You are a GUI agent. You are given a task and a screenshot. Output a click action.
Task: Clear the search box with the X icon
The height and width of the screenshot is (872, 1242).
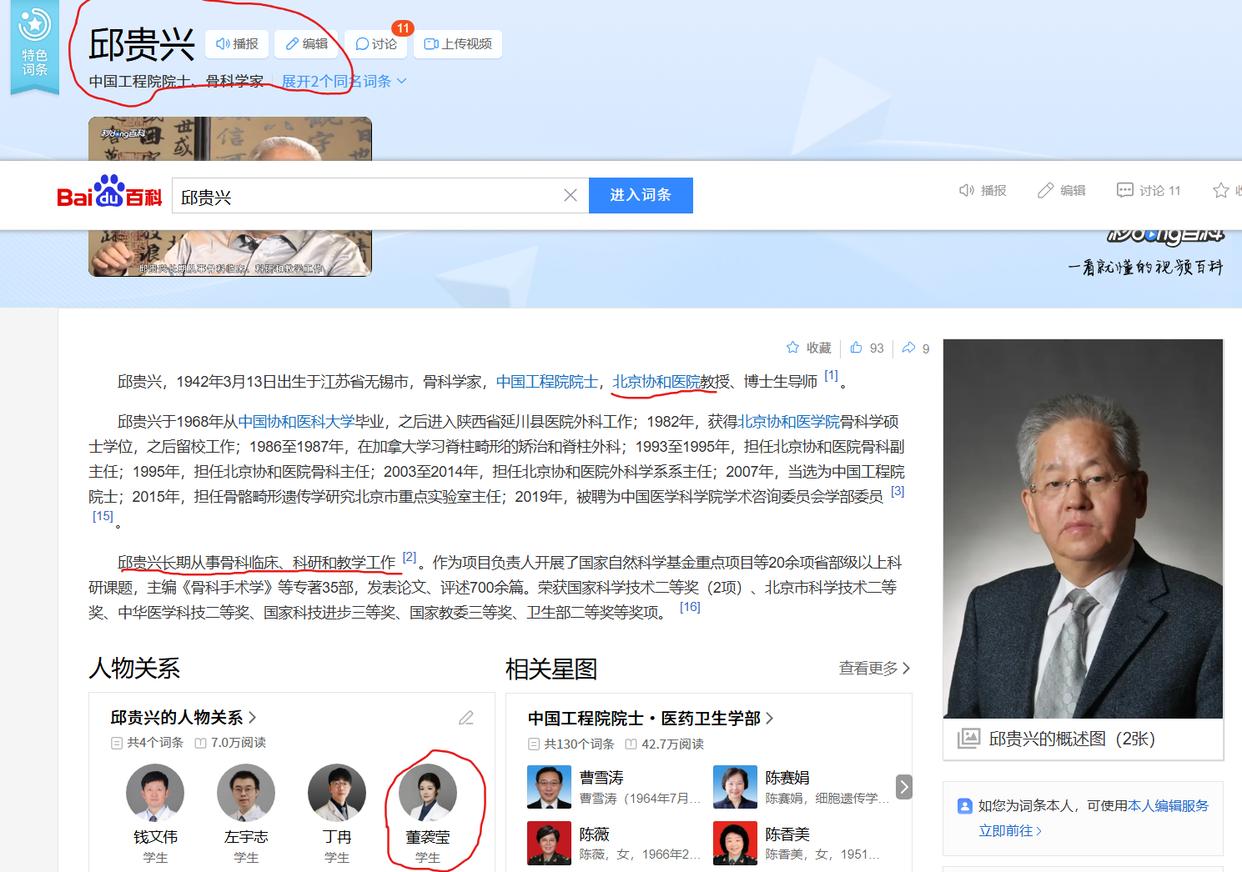[570, 196]
